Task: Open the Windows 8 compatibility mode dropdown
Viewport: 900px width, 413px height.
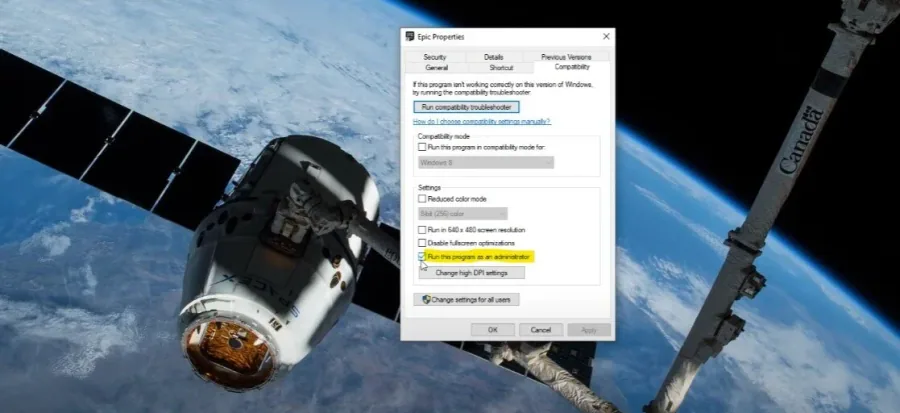Action: (x=486, y=163)
